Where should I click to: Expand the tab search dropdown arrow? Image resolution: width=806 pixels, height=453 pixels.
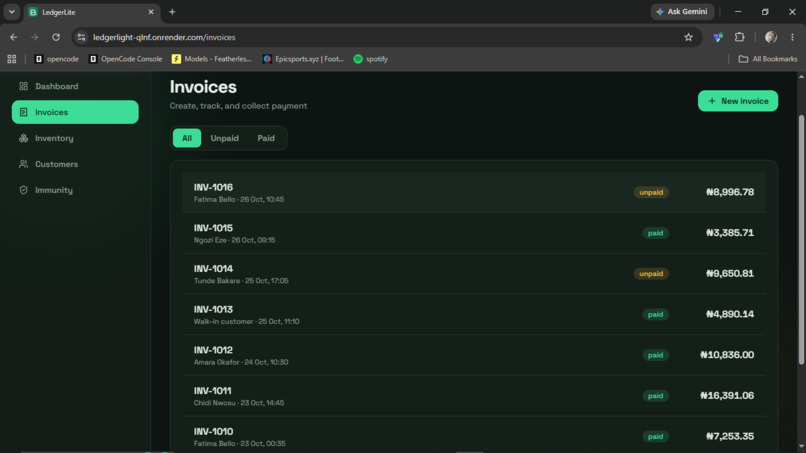tap(11, 12)
